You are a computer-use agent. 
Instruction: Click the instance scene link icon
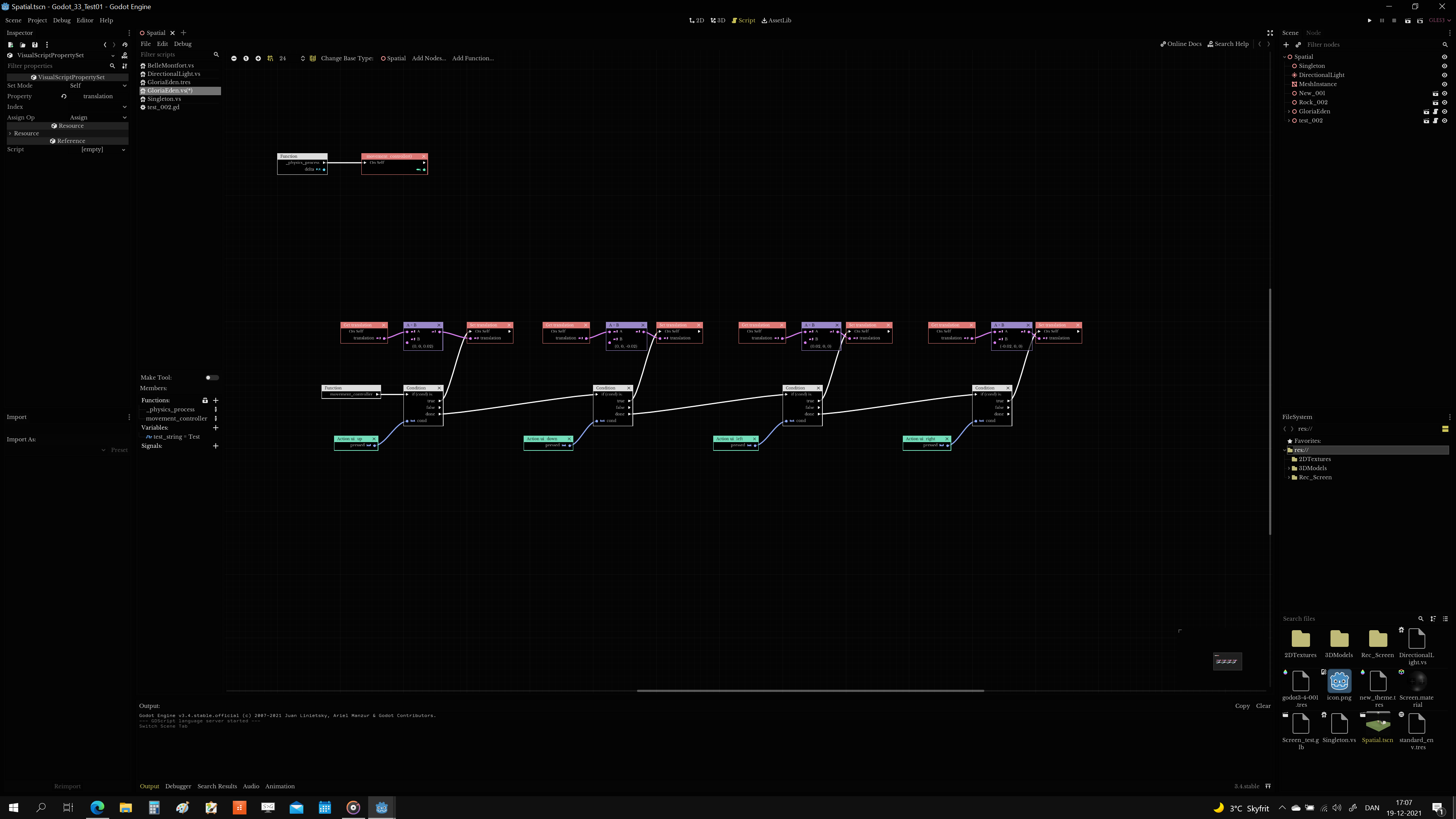pos(1299,45)
